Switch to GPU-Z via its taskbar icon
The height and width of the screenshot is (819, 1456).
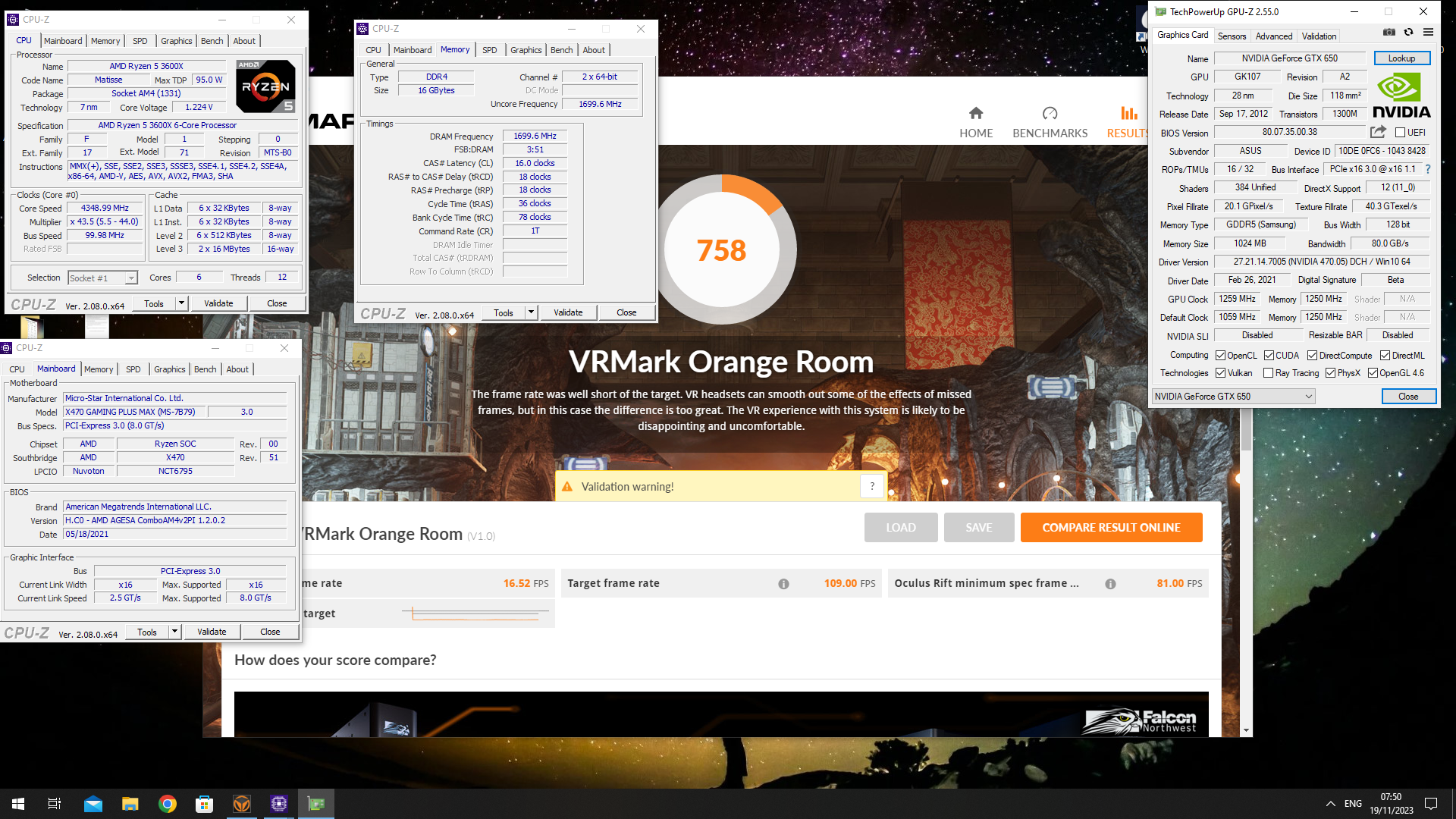click(315, 804)
